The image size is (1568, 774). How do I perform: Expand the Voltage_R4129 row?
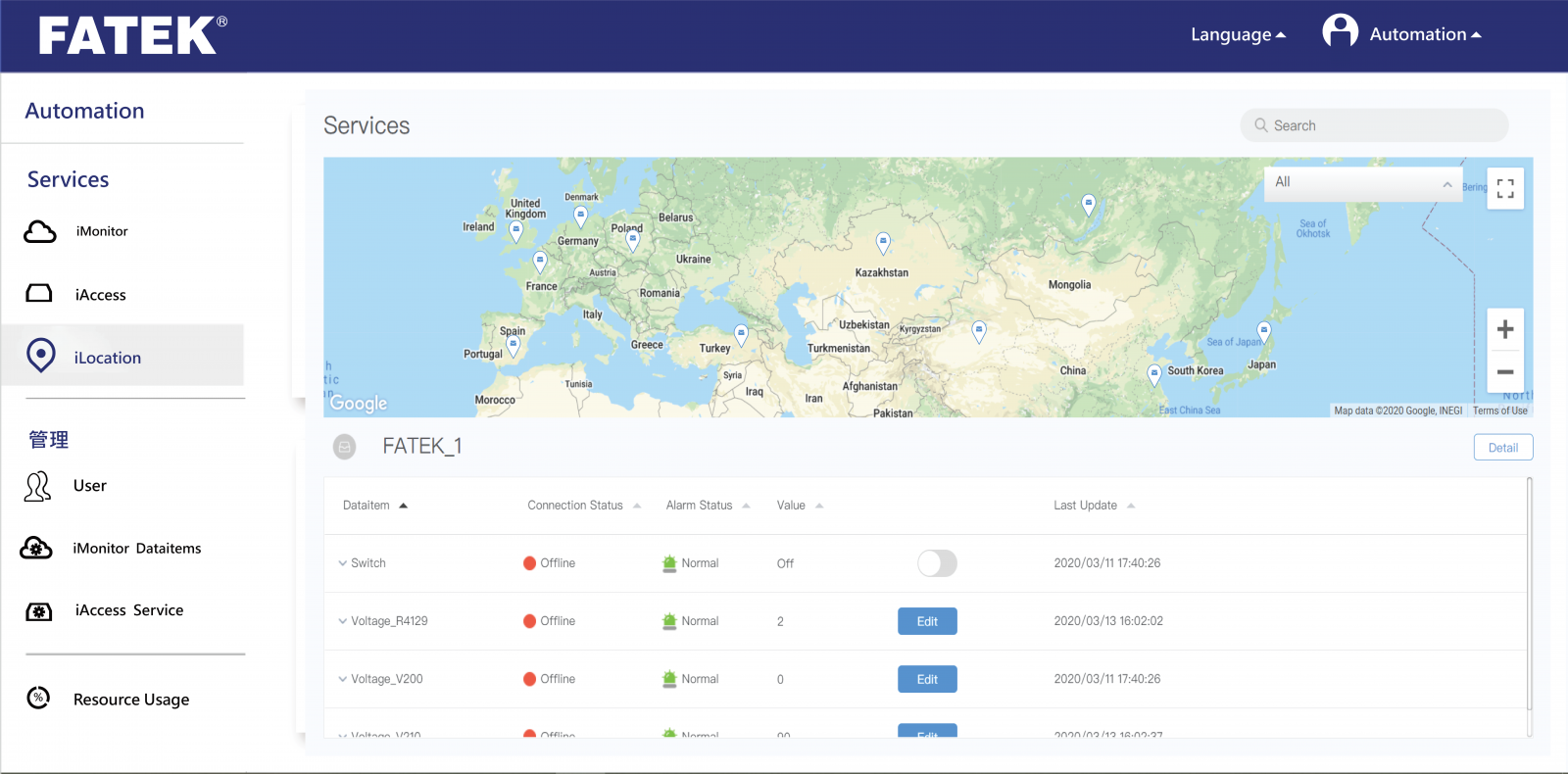pyautogui.click(x=342, y=621)
